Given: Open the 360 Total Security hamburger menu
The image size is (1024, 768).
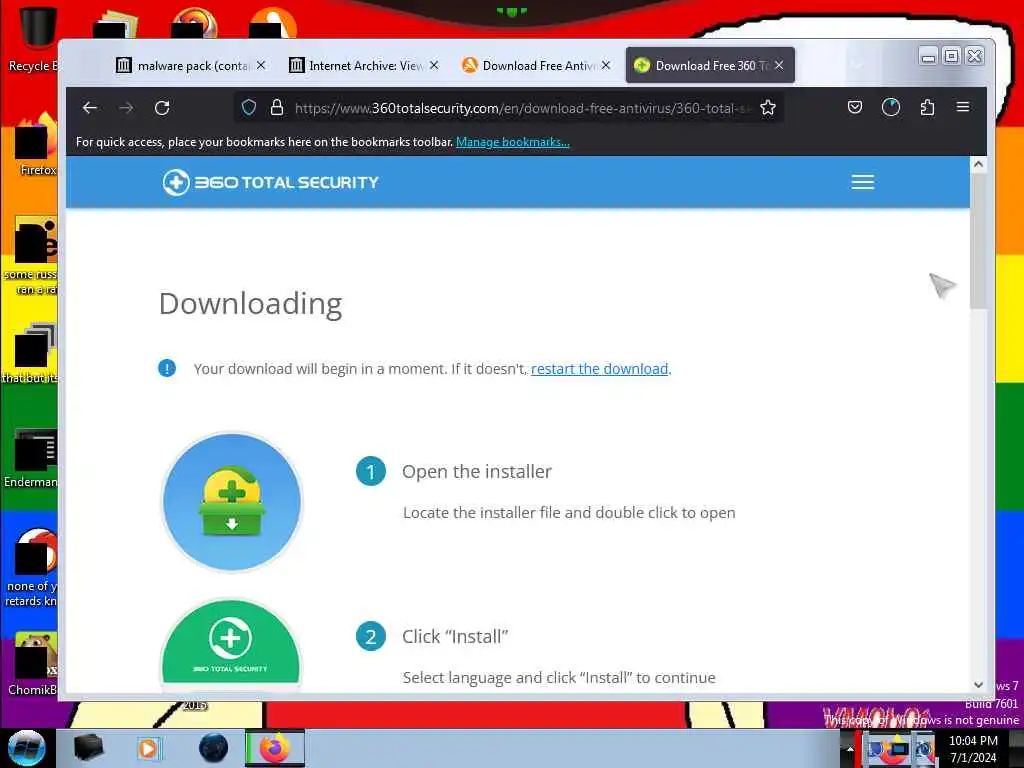Looking at the screenshot, I should point(863,182).
